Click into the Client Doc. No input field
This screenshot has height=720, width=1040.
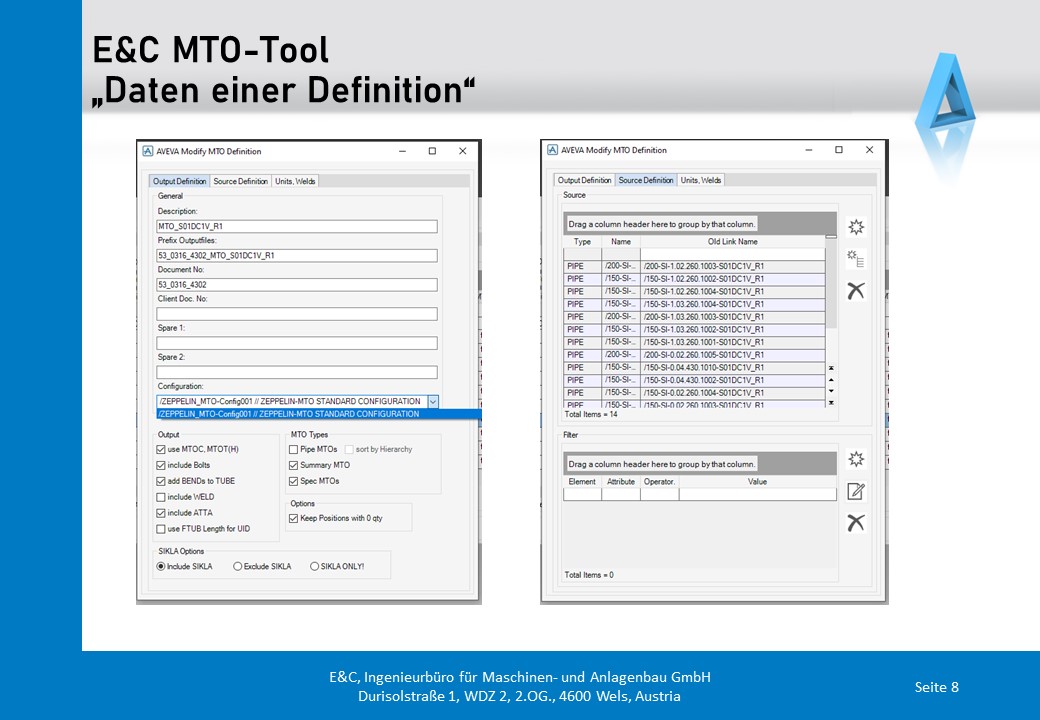[297, 314]
